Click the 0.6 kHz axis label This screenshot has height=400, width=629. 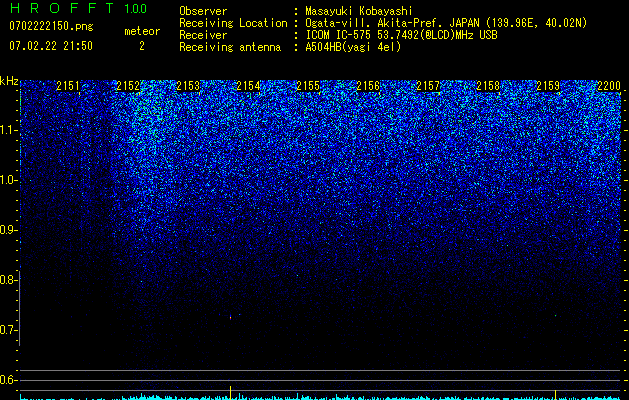[9, 380]
